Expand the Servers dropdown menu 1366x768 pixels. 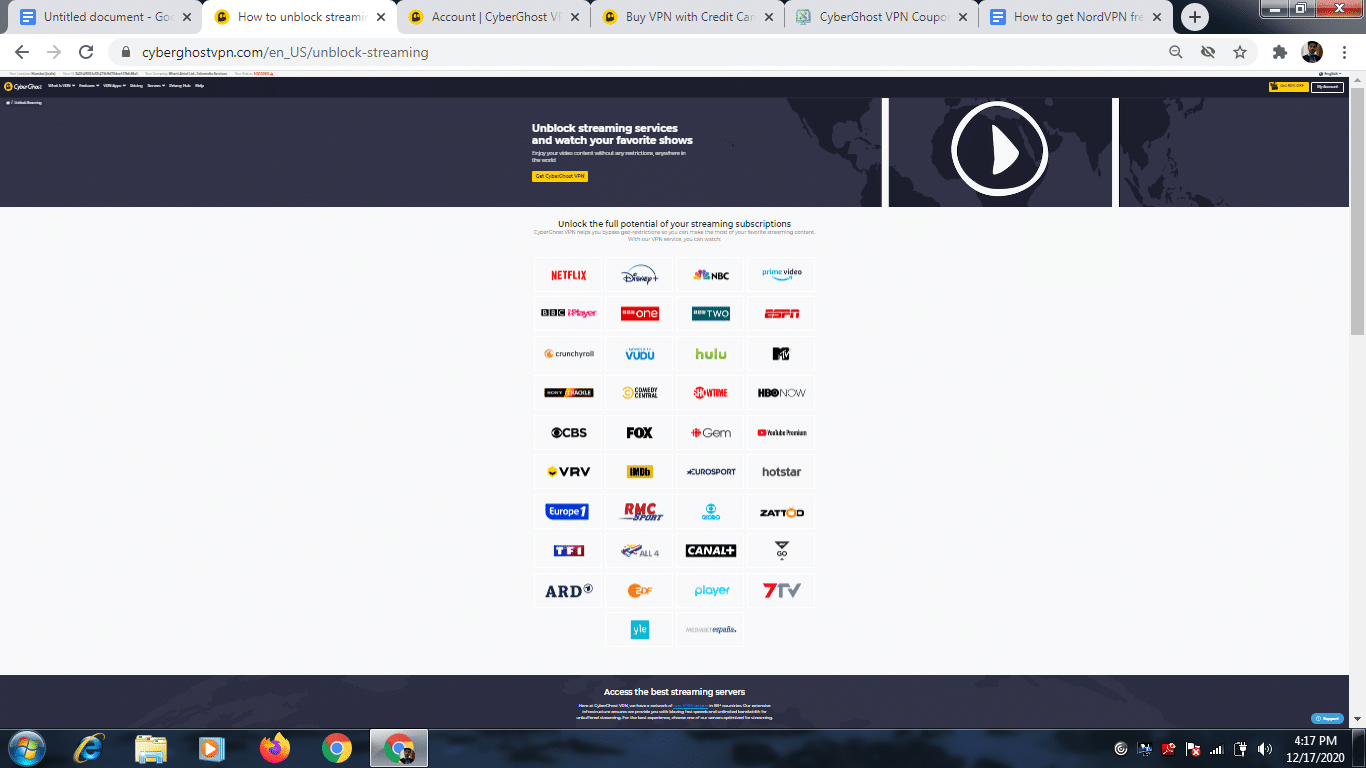[156, 86]
